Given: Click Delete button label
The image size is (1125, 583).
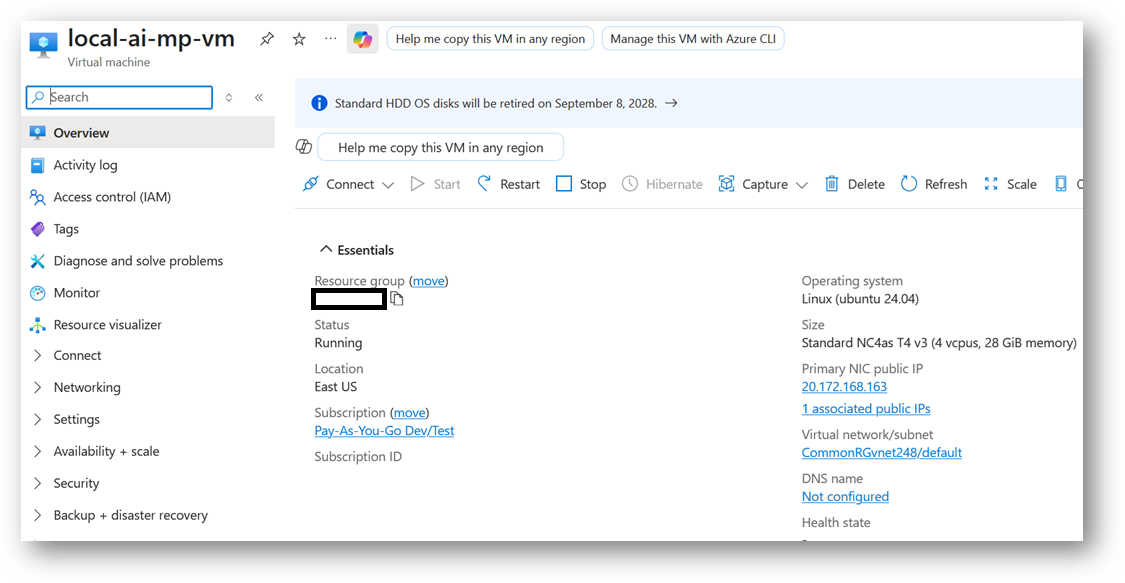Looking at the screenshot, I should pos(866,184).
